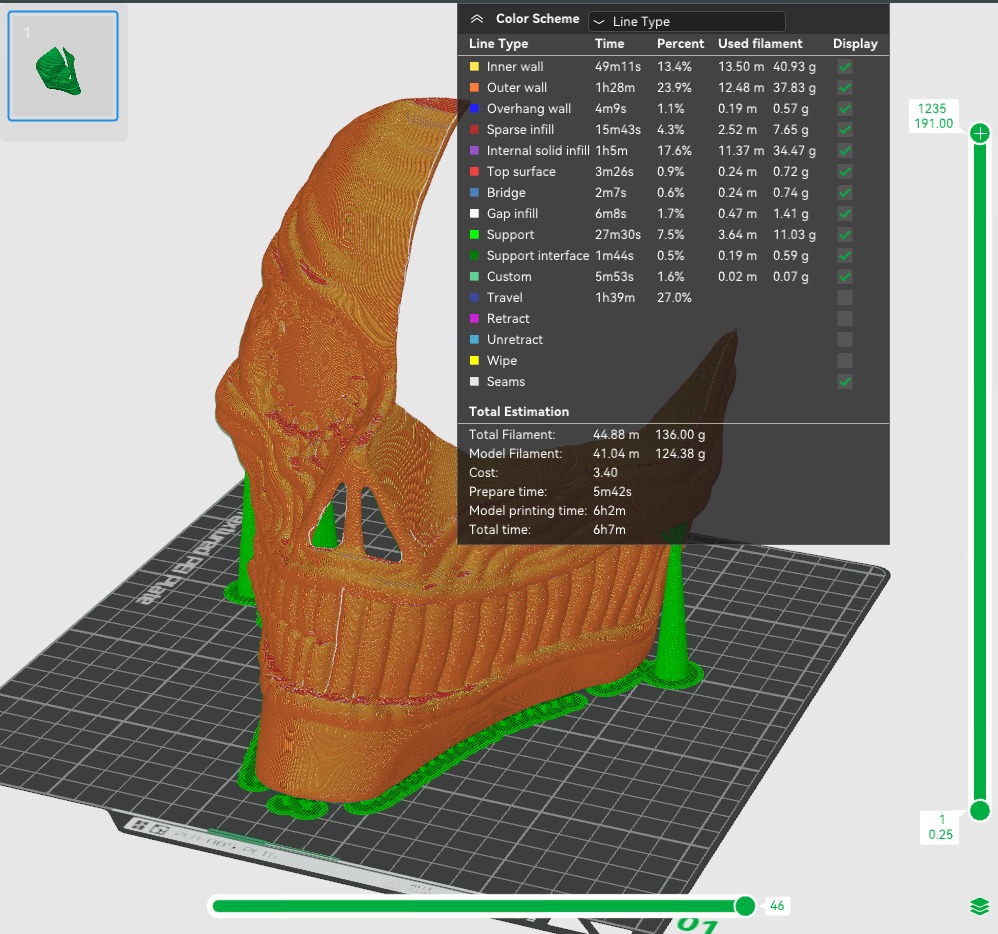Click the Prepare time 5m42s value
998x934 pixels.
coord(612,492)
